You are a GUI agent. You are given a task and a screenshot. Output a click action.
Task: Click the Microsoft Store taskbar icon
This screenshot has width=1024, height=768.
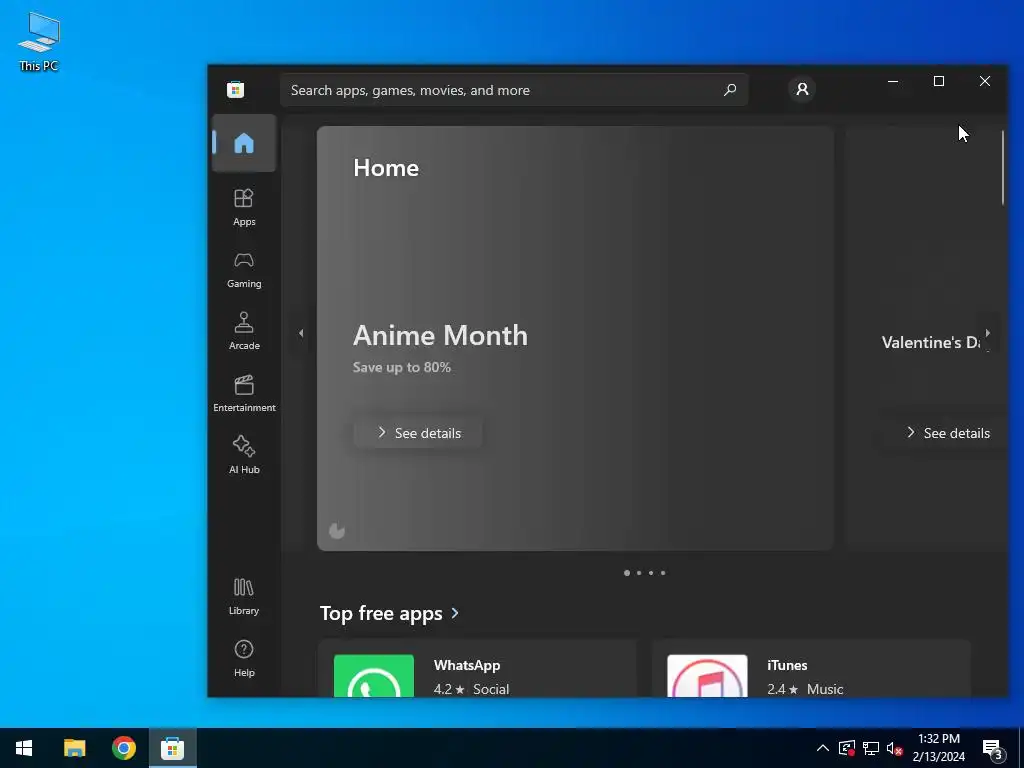173,748
